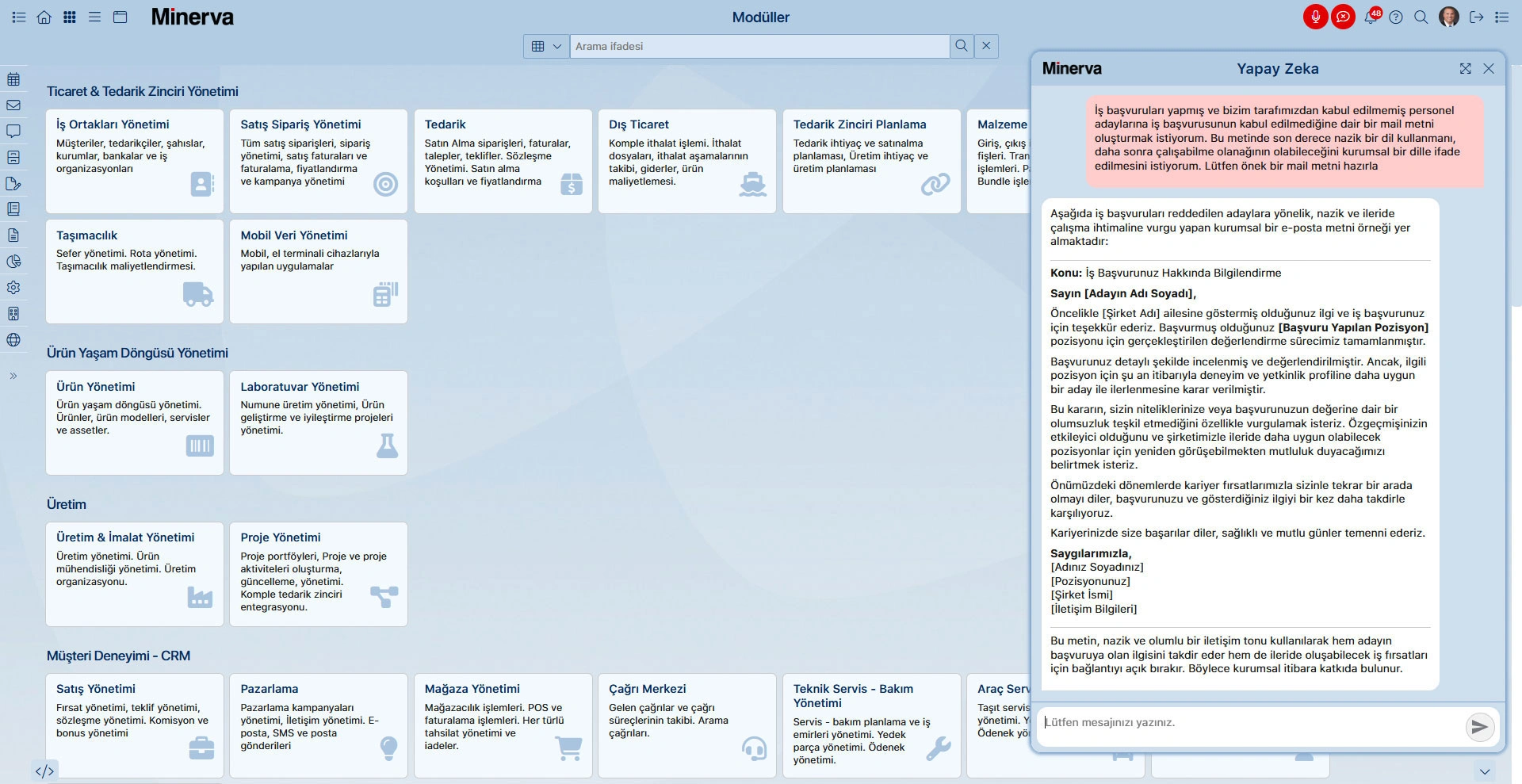Expand the left sidebar with double chevron
Viewport: 1522px width, 784px height.
tap(13, 376)
